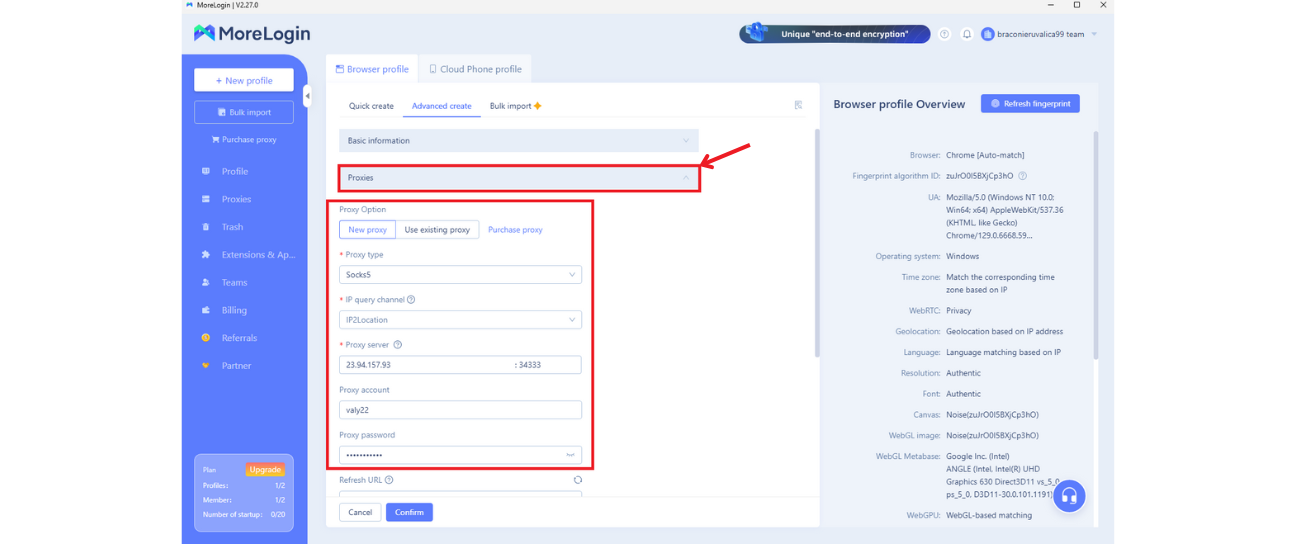
Task: Click the team avatar icon
Action: click(988, 34)
